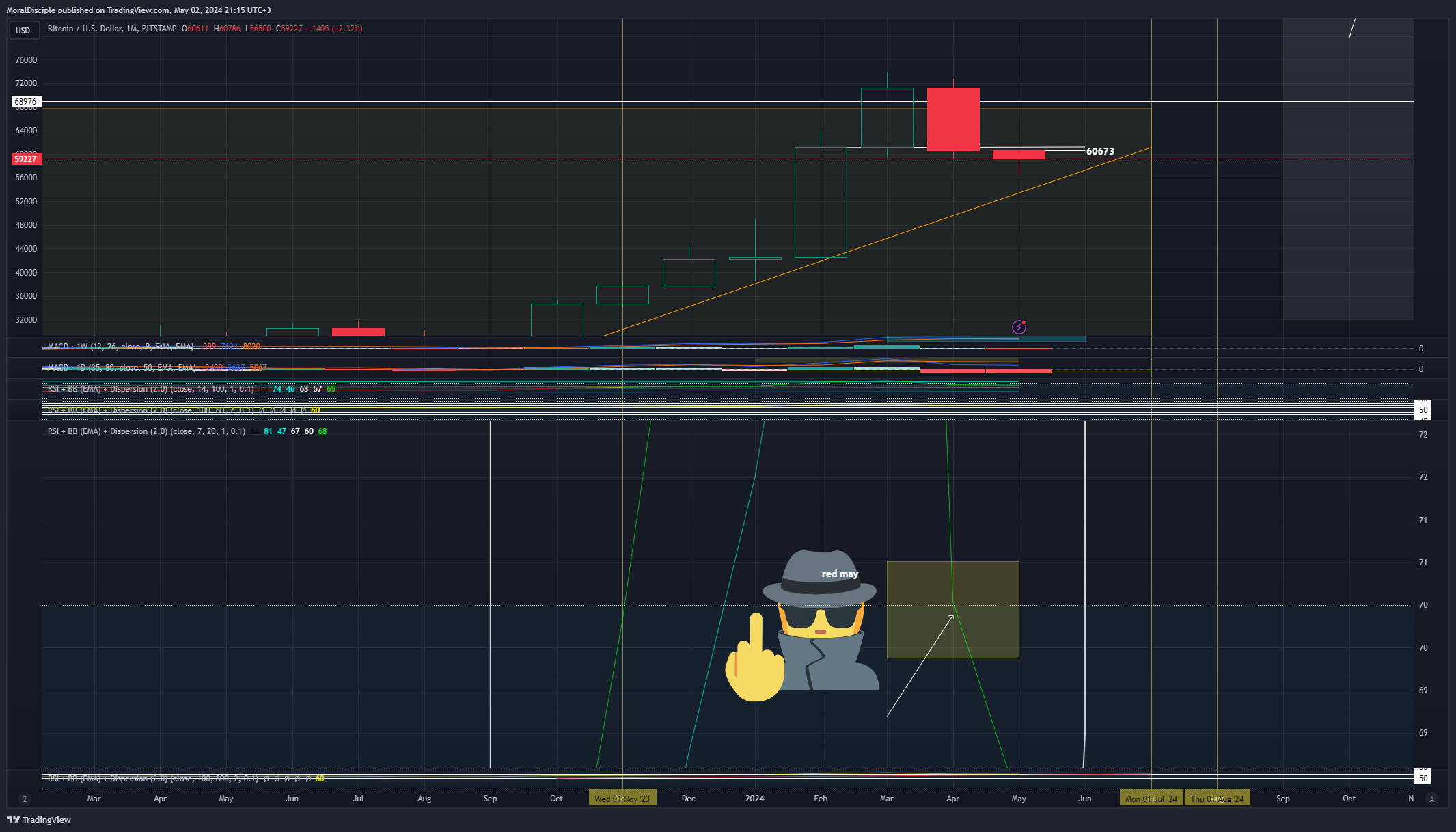Select the 68976 price label on axis
The height and width of the screenshot is (832, 1456).
pos(25,102)
